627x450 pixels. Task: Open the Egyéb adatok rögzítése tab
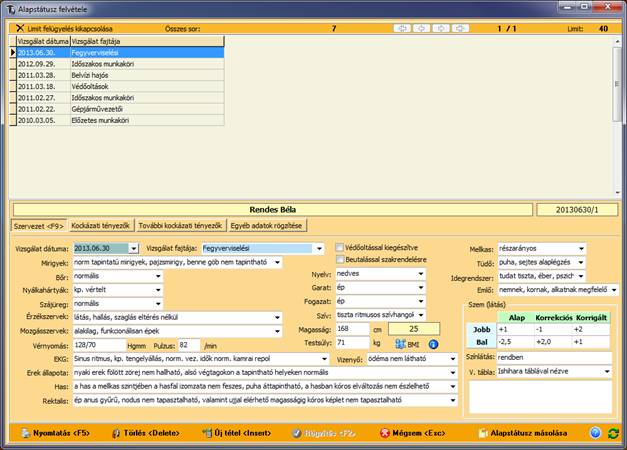266,226
